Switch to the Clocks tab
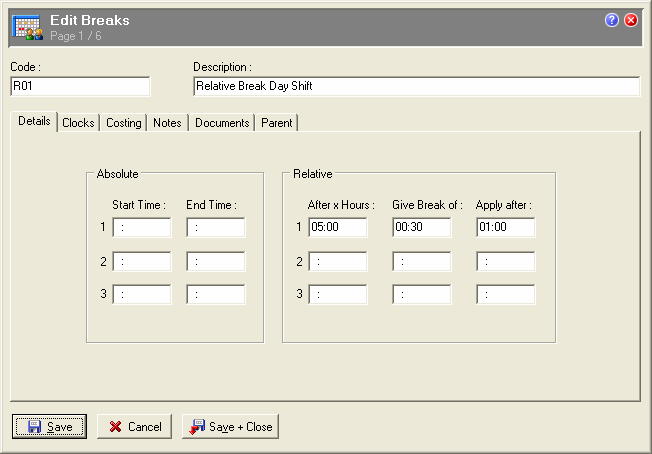This screenshot has width=652, height=454. click(78, 123)
